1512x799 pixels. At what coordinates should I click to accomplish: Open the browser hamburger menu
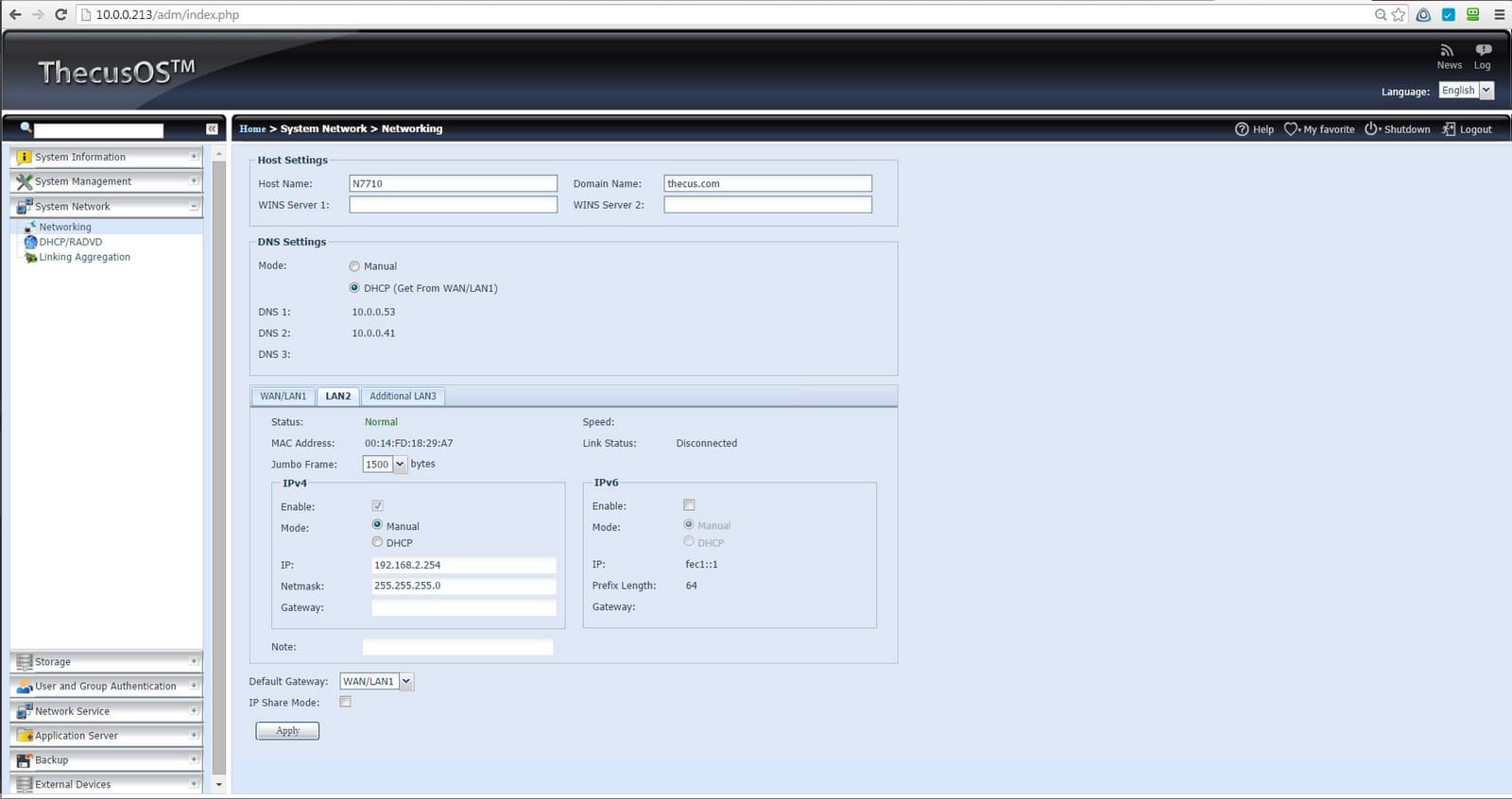(1500, 14)
